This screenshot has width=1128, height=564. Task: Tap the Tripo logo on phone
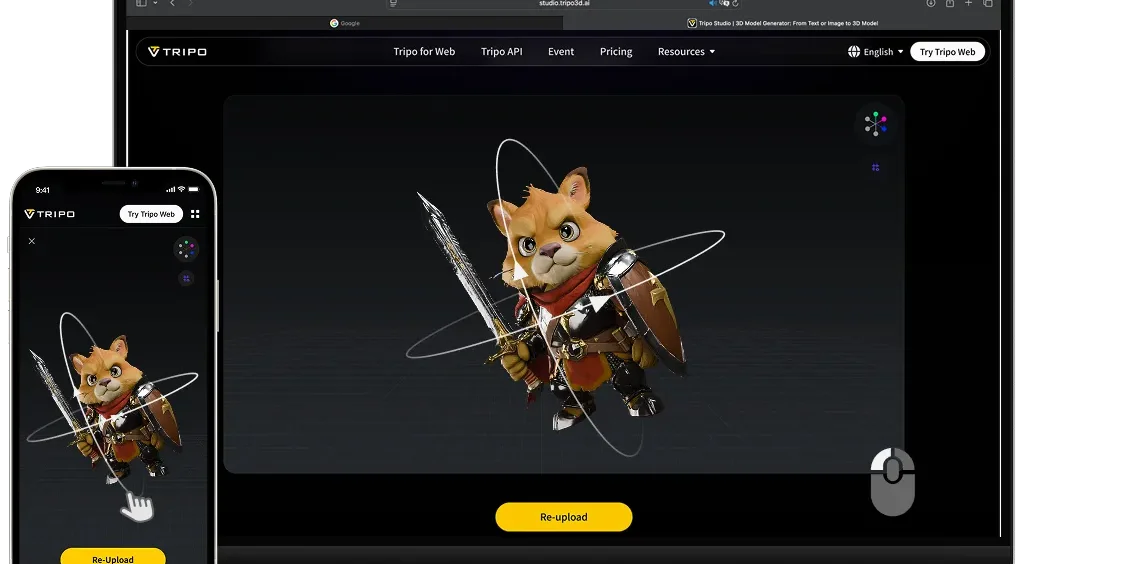tap(50, 214)
